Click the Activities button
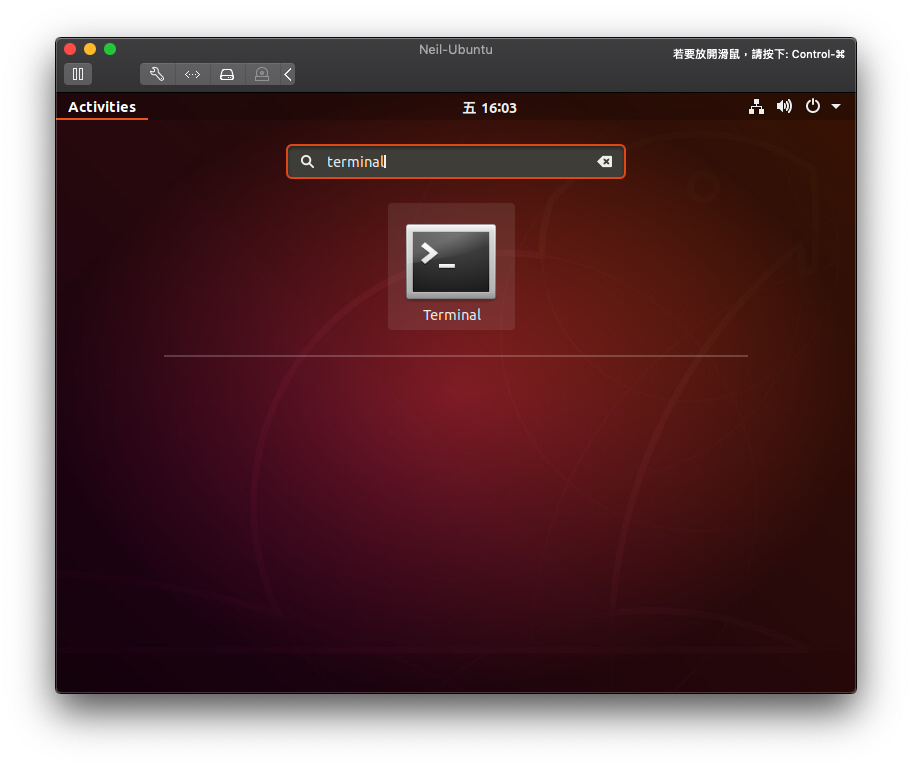The image size is (912, 767). tap(102, 107)
